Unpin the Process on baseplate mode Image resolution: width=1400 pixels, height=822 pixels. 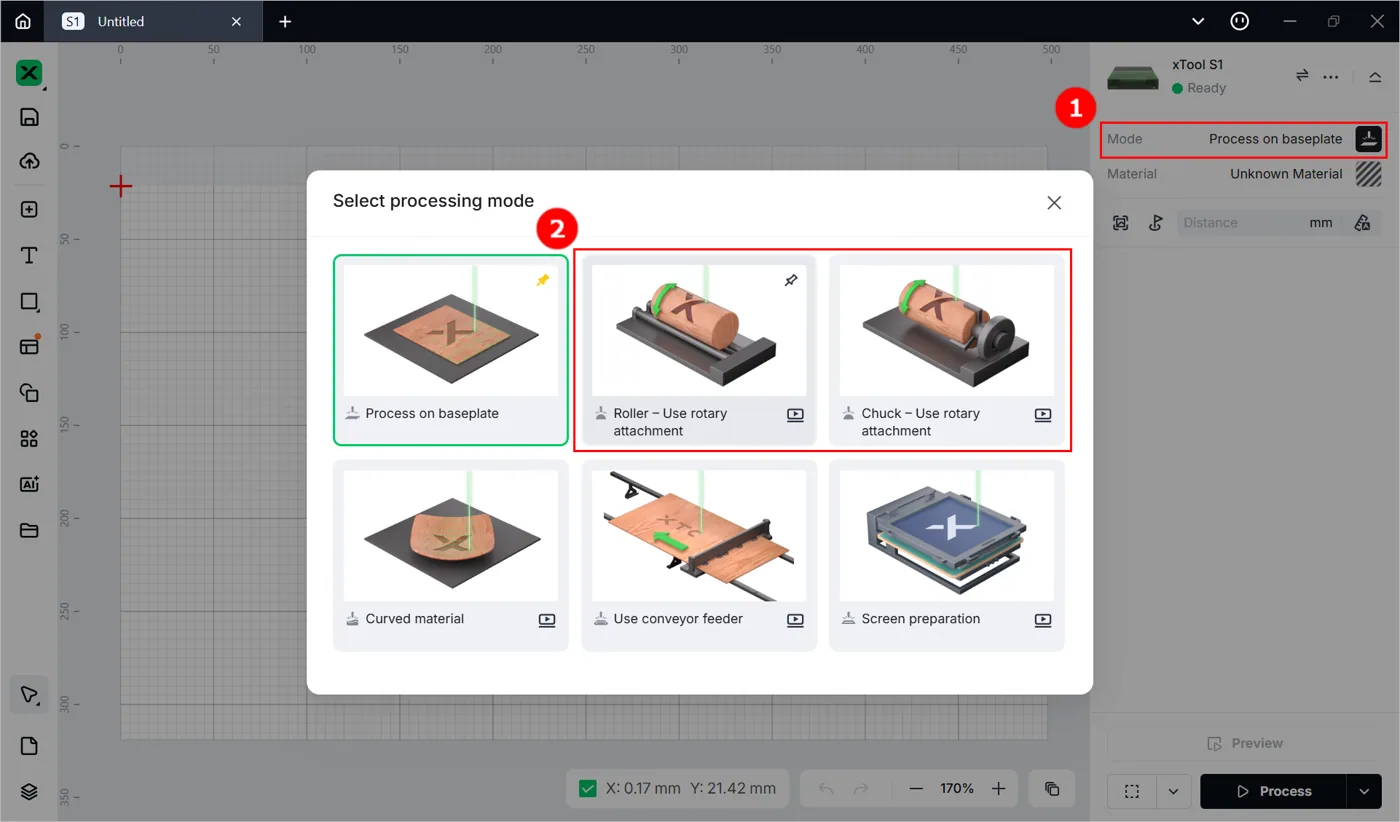pos(542,281)
